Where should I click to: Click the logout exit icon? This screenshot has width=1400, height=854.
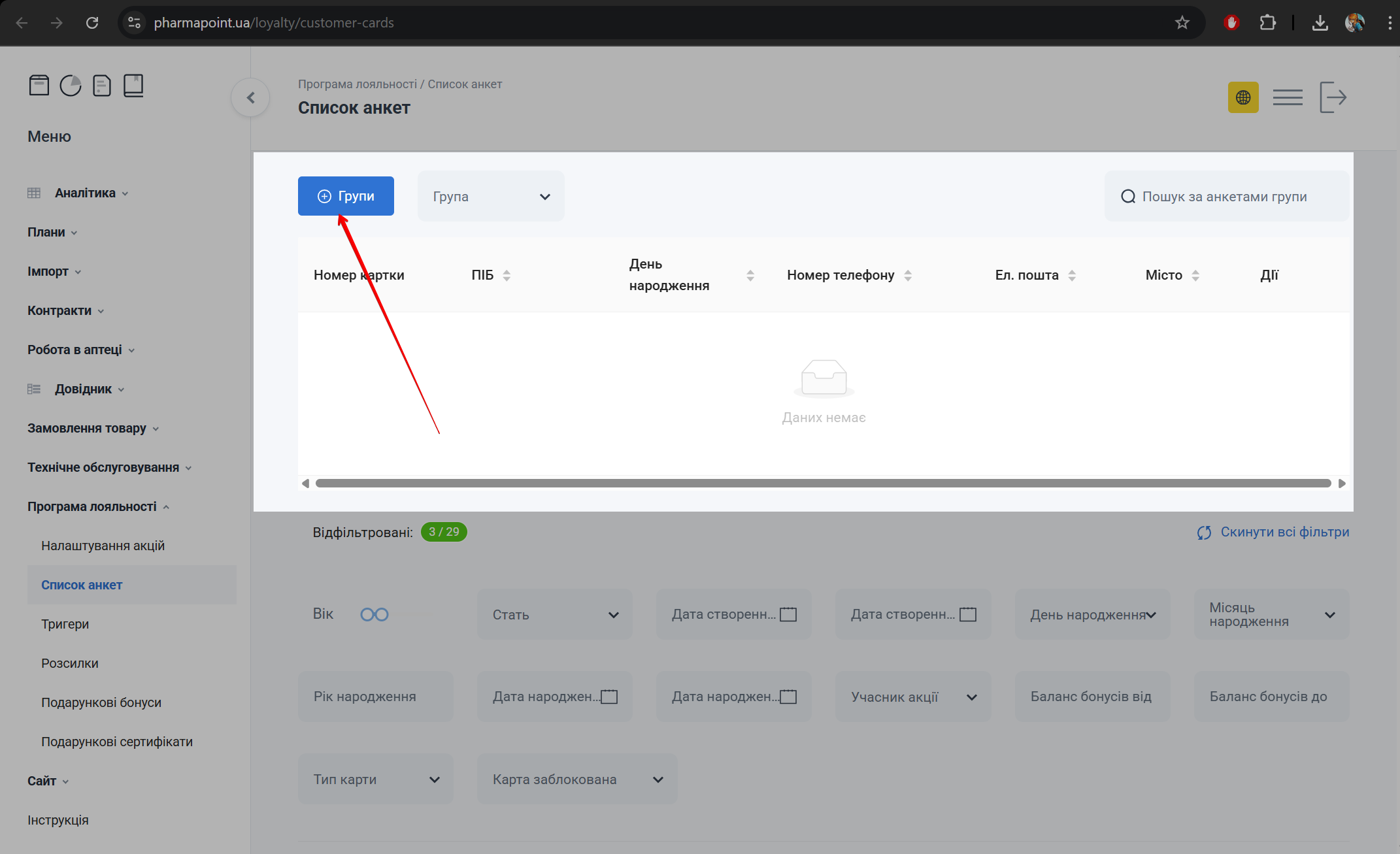1333,98
